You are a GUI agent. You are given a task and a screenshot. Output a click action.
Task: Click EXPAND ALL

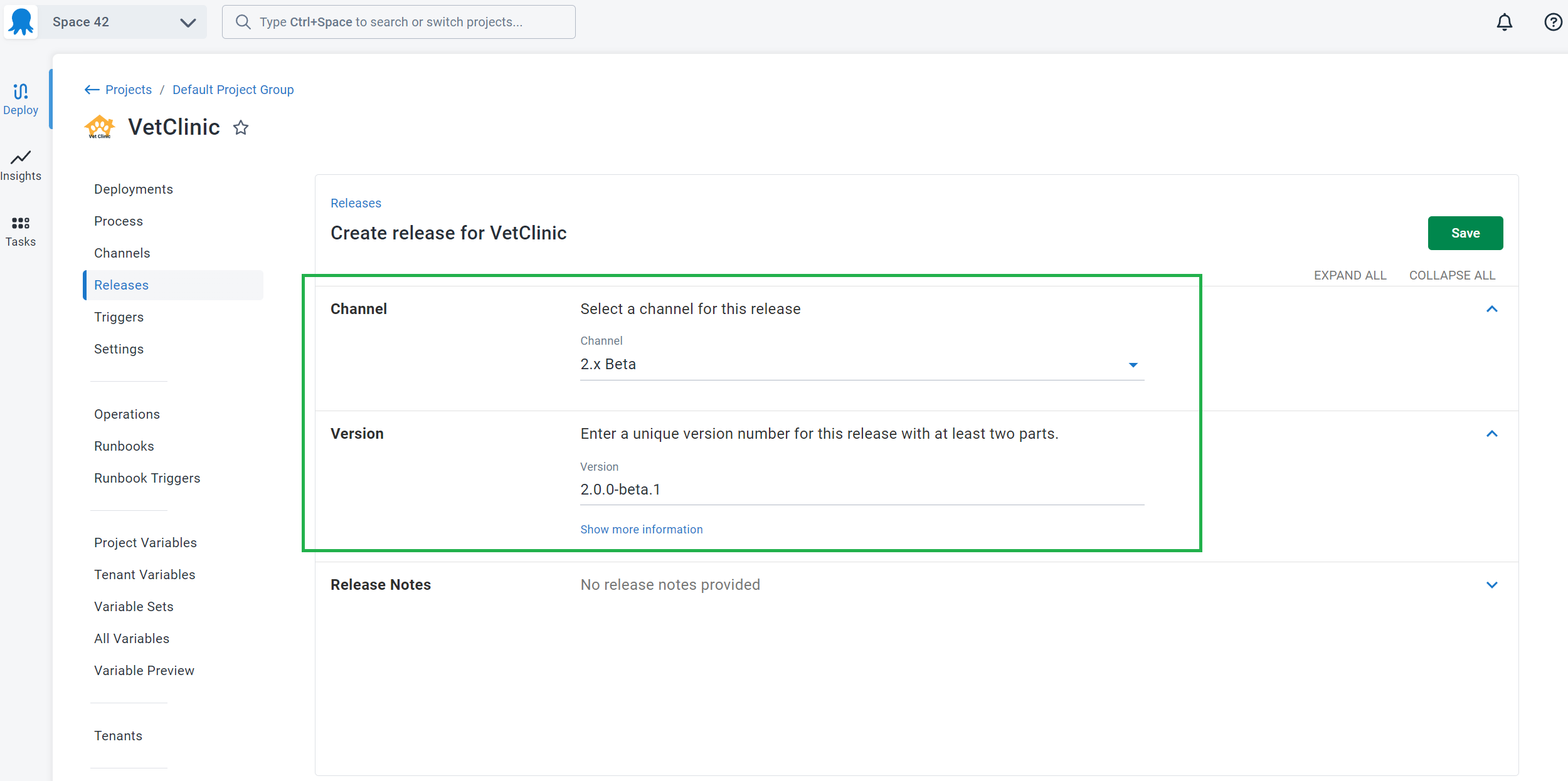point(1350,275)
